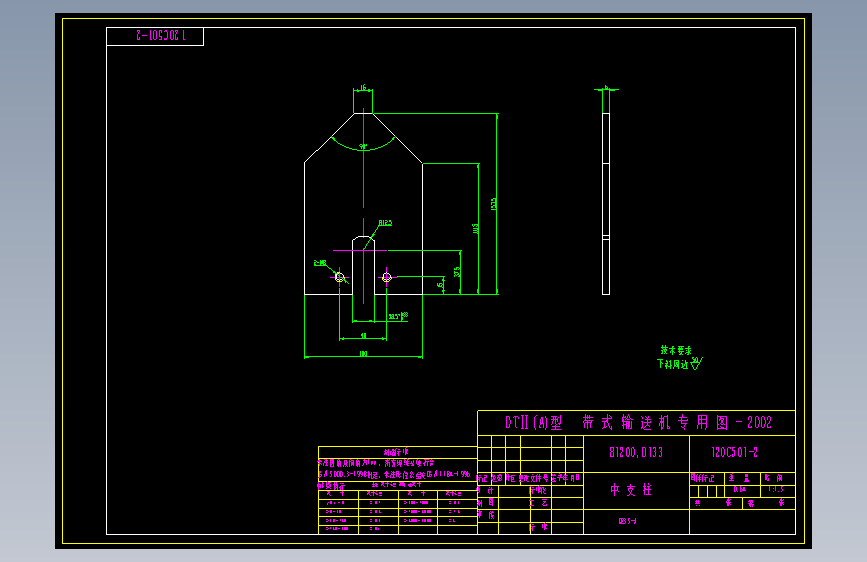Select the '37.5' vertical dimension

(457, 272)
